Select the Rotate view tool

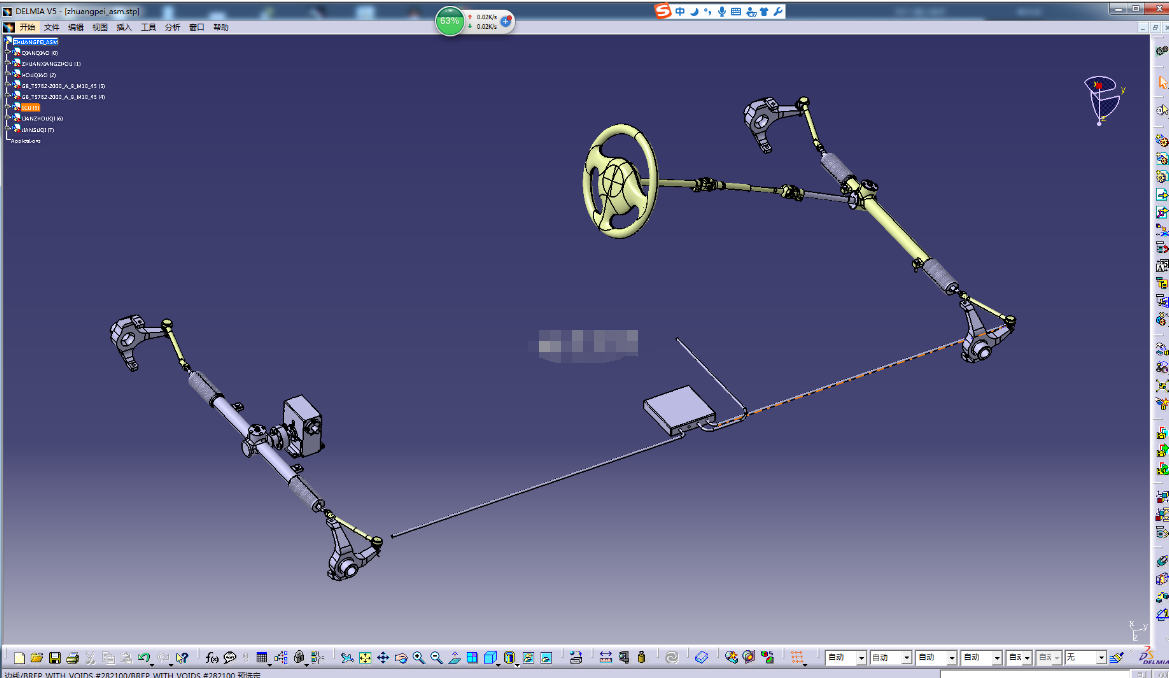(x=401, y=658)
